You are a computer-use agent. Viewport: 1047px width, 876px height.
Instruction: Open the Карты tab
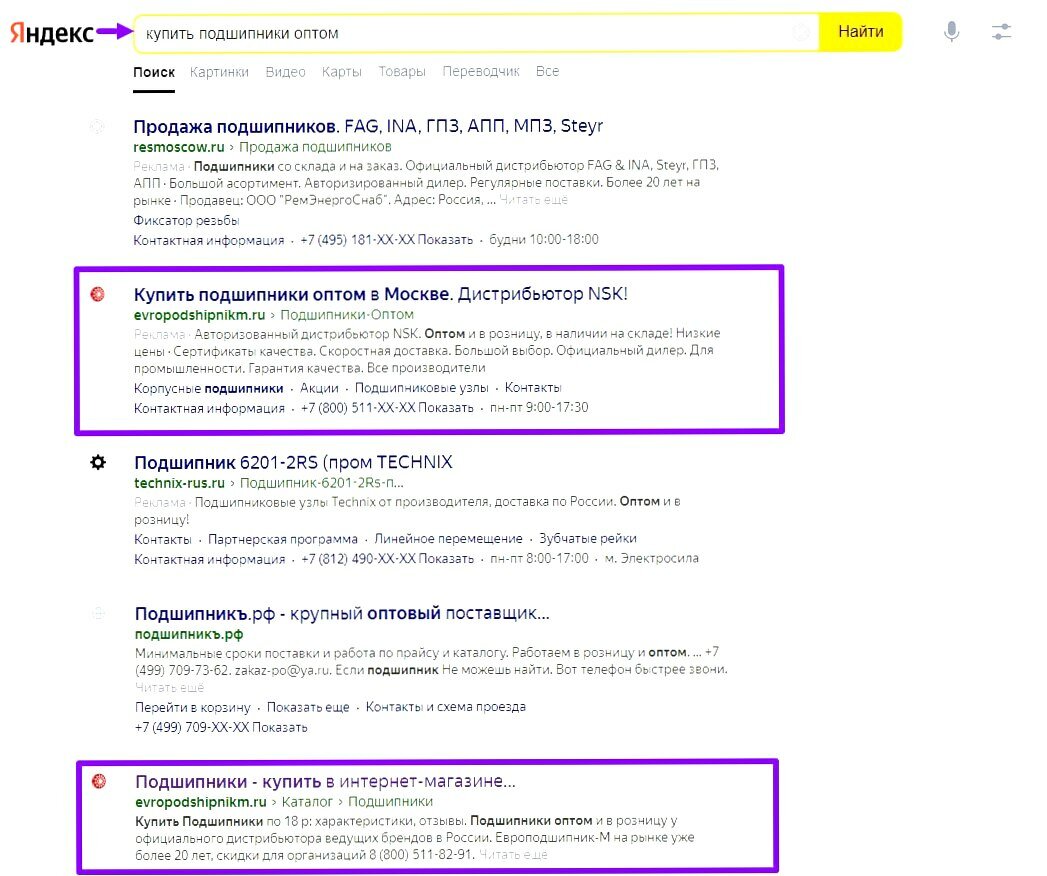341,72
